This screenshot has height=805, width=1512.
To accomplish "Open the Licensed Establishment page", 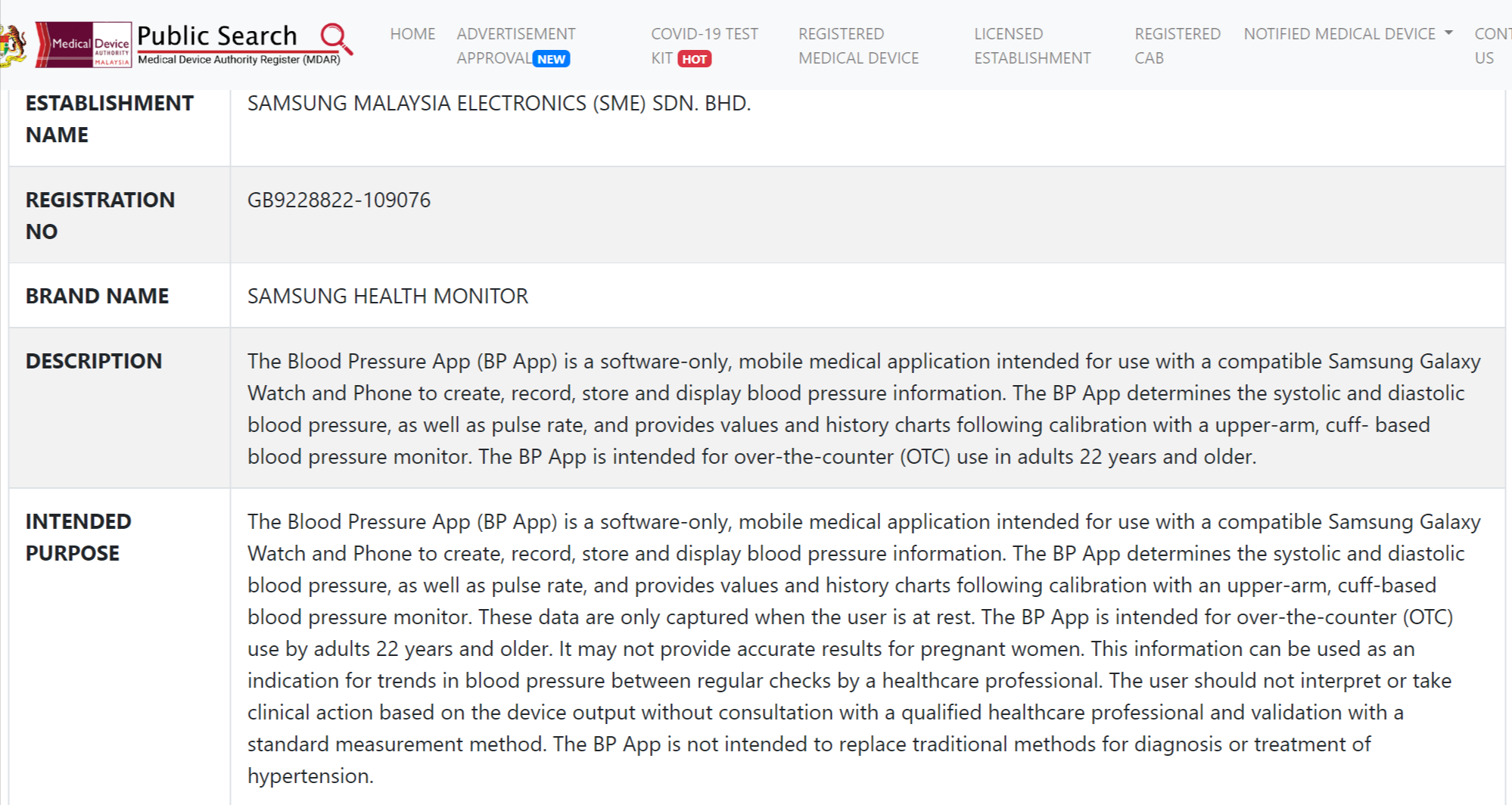I will pyautogui.click(x=1032, y=45).
